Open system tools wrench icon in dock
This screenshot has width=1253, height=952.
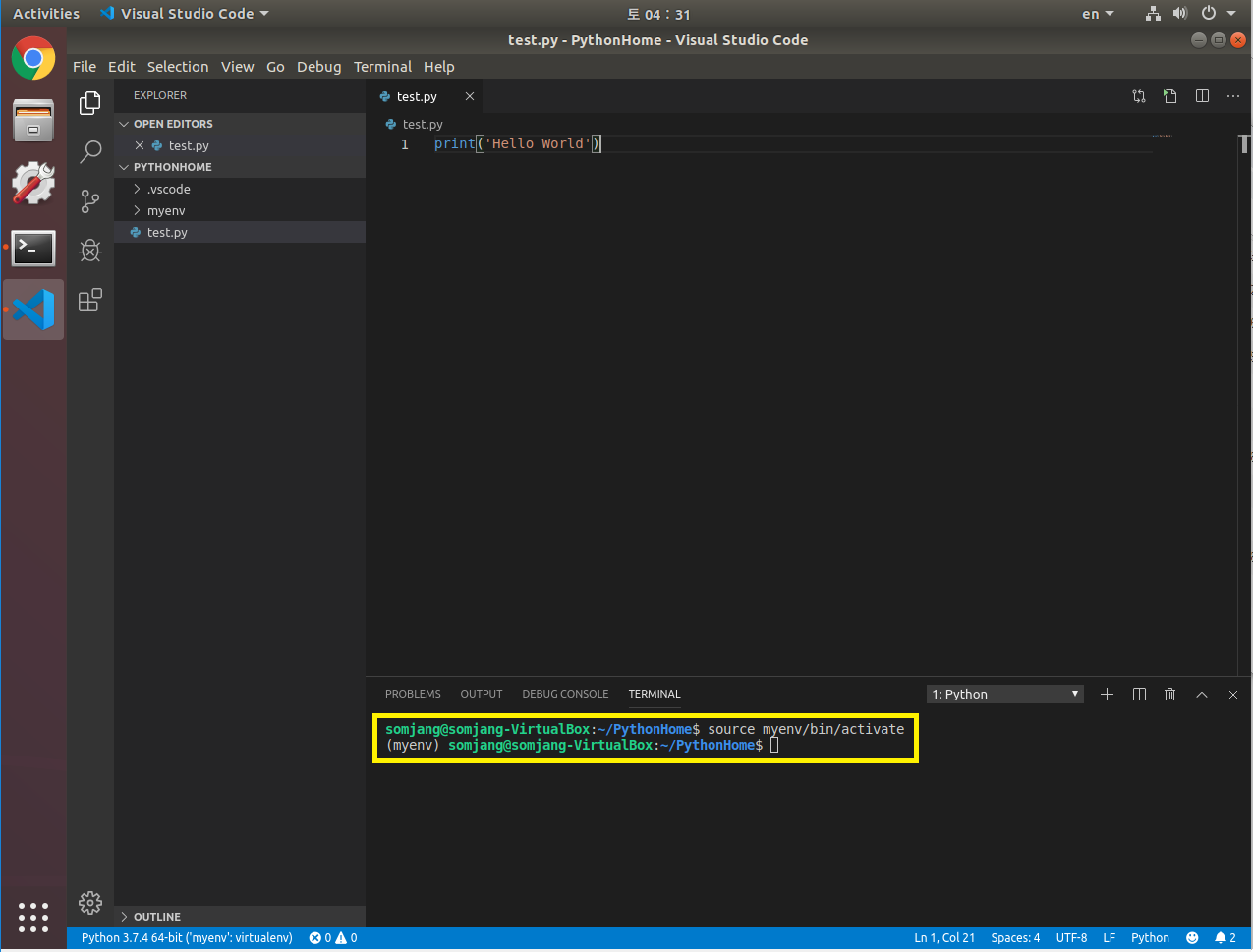(x=33, y=184)
